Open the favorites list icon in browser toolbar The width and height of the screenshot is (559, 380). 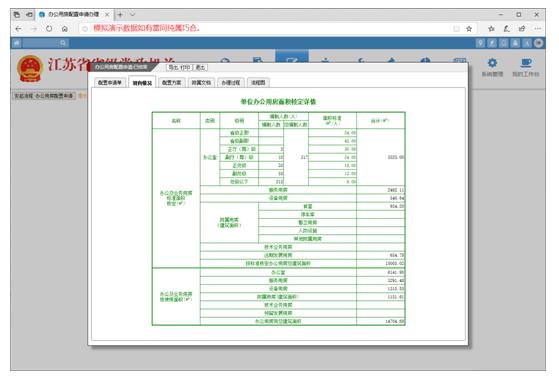491,29
